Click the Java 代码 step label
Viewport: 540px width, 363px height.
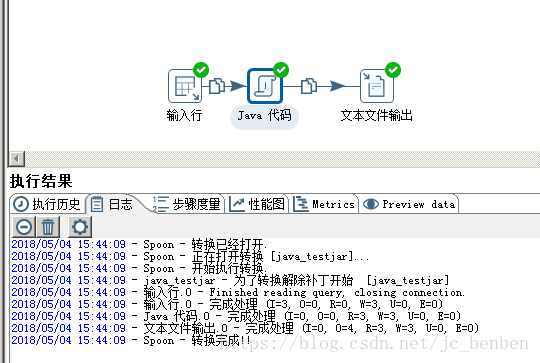[264, 116]
